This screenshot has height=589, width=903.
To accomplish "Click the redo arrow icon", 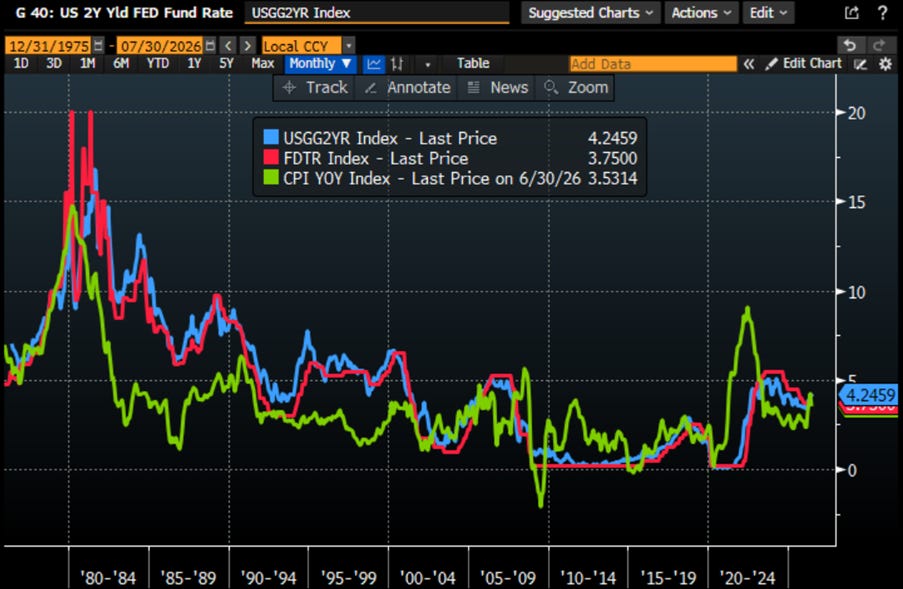I will coord(879,45).
